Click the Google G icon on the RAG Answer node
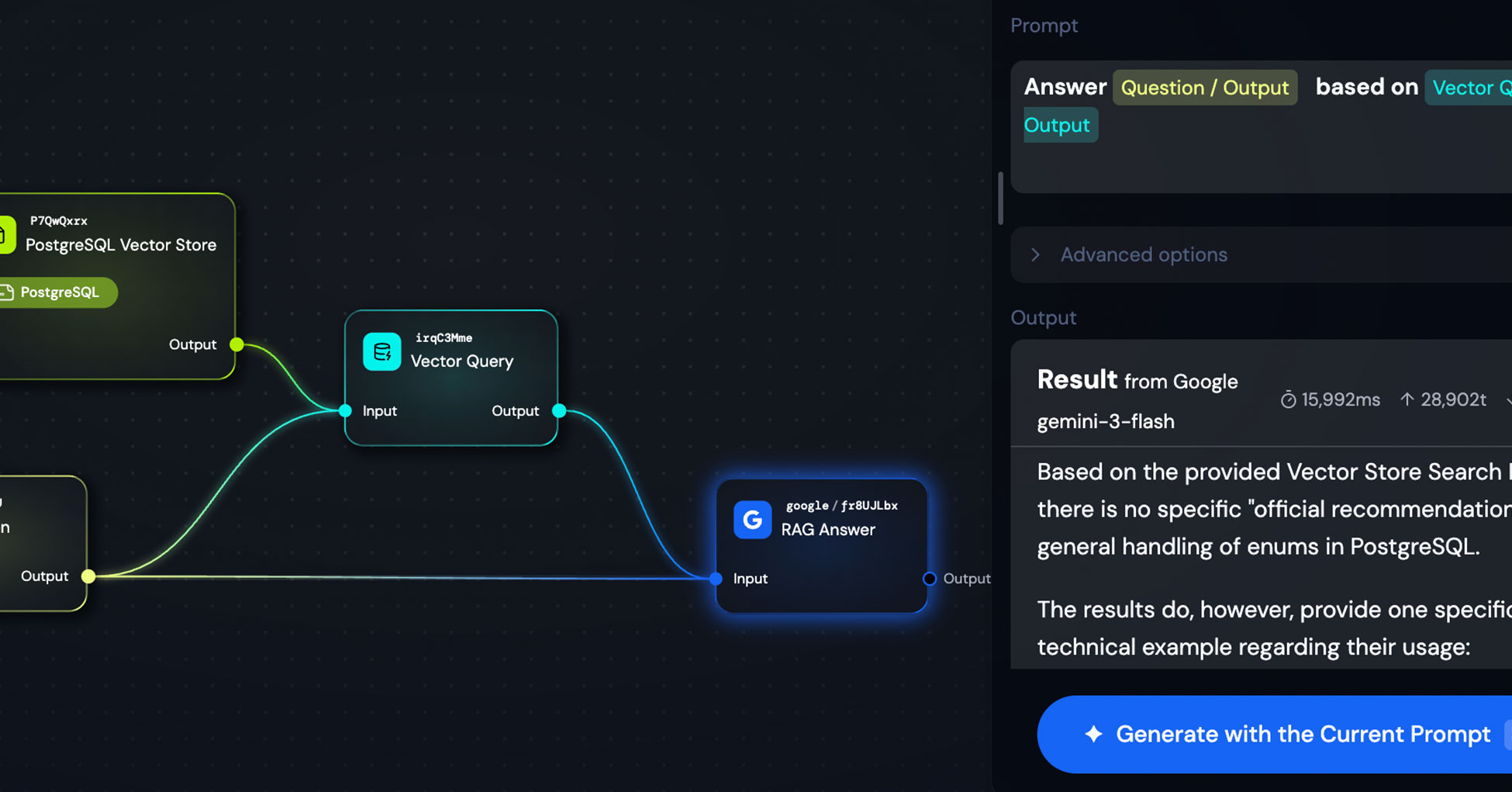This screenshot has height=792, width=1512. point(751,521)
